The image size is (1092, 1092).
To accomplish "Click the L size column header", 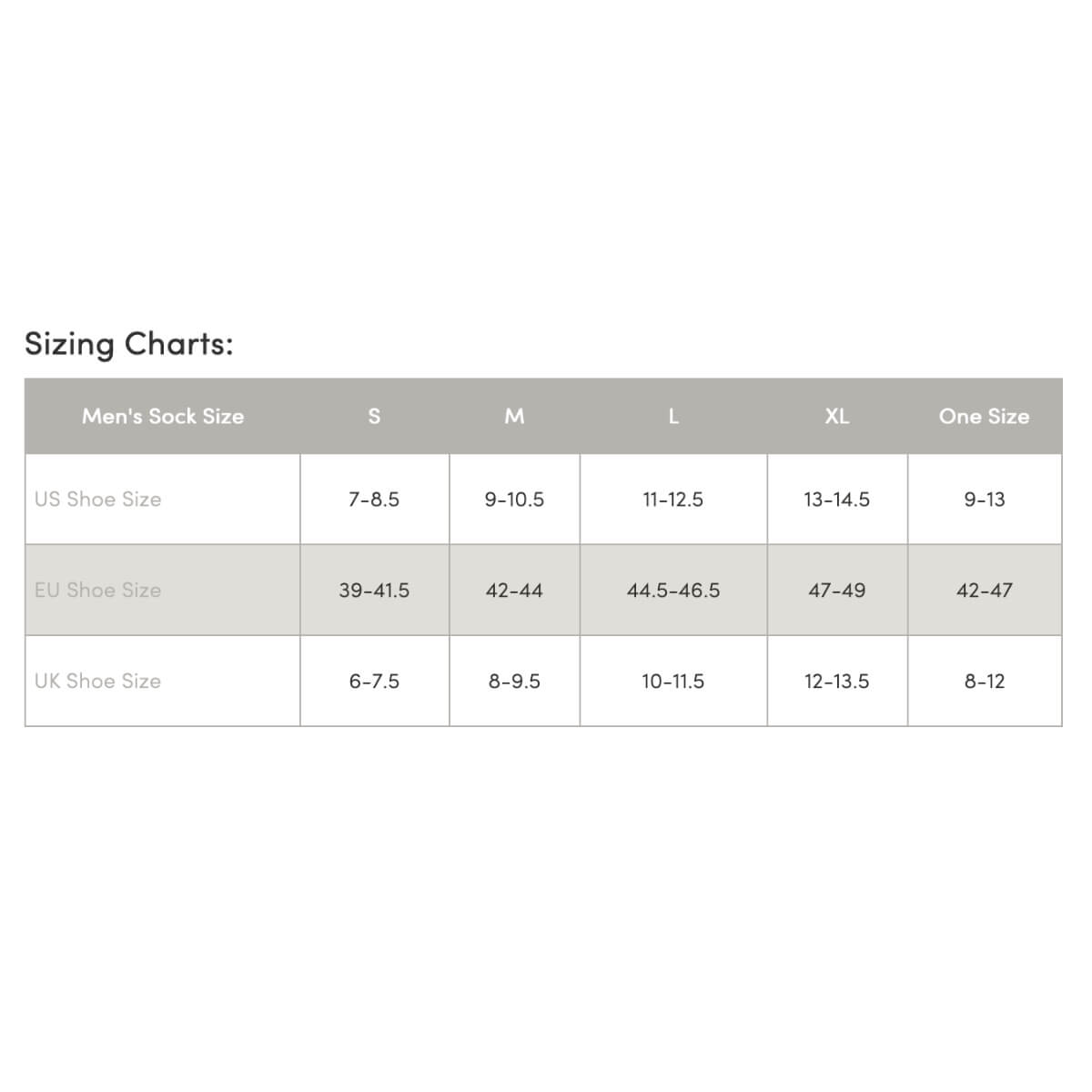I will (673, 416).
